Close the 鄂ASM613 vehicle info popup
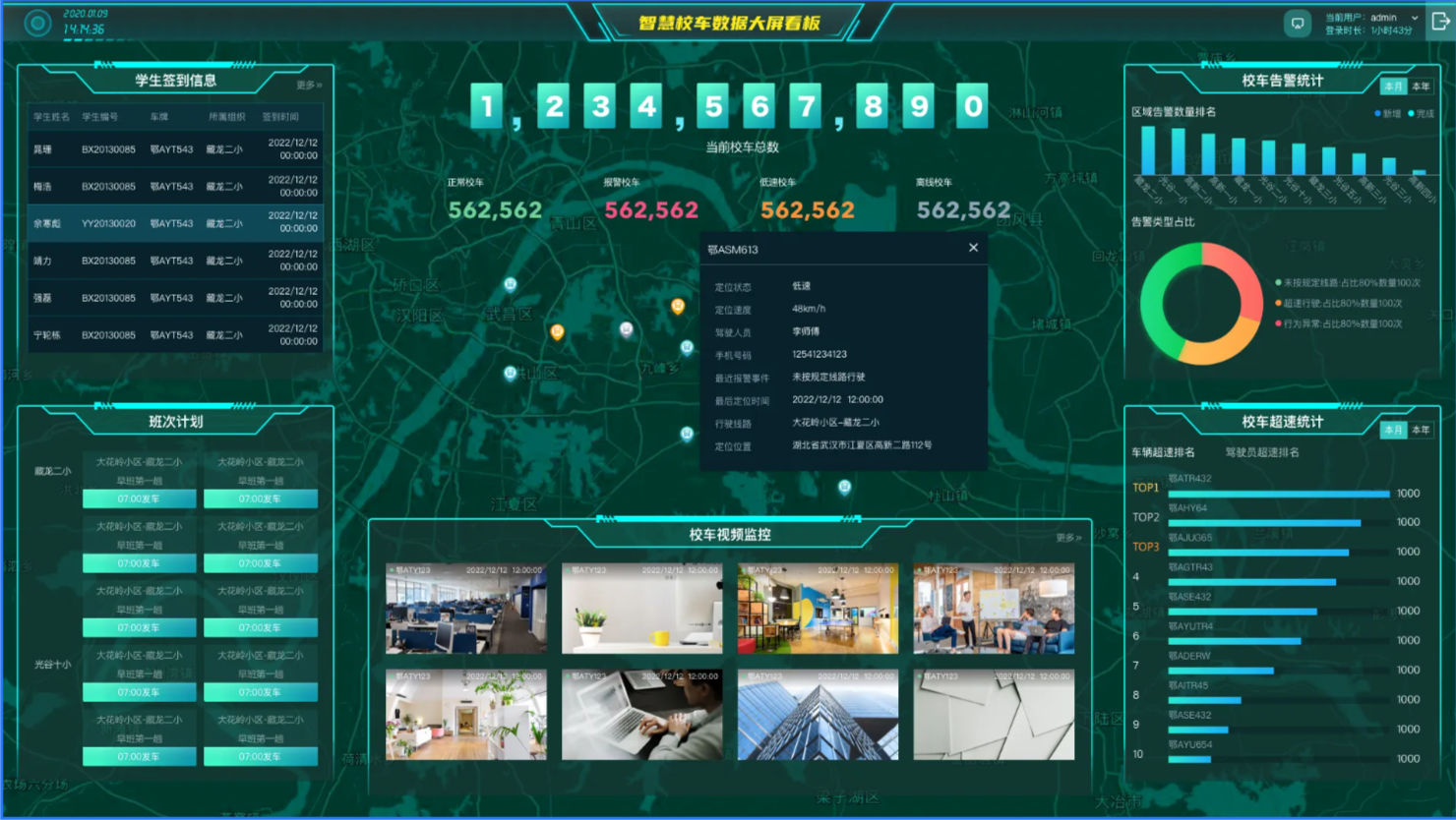This screenshot has height=820, width=1456. point(973,248)
